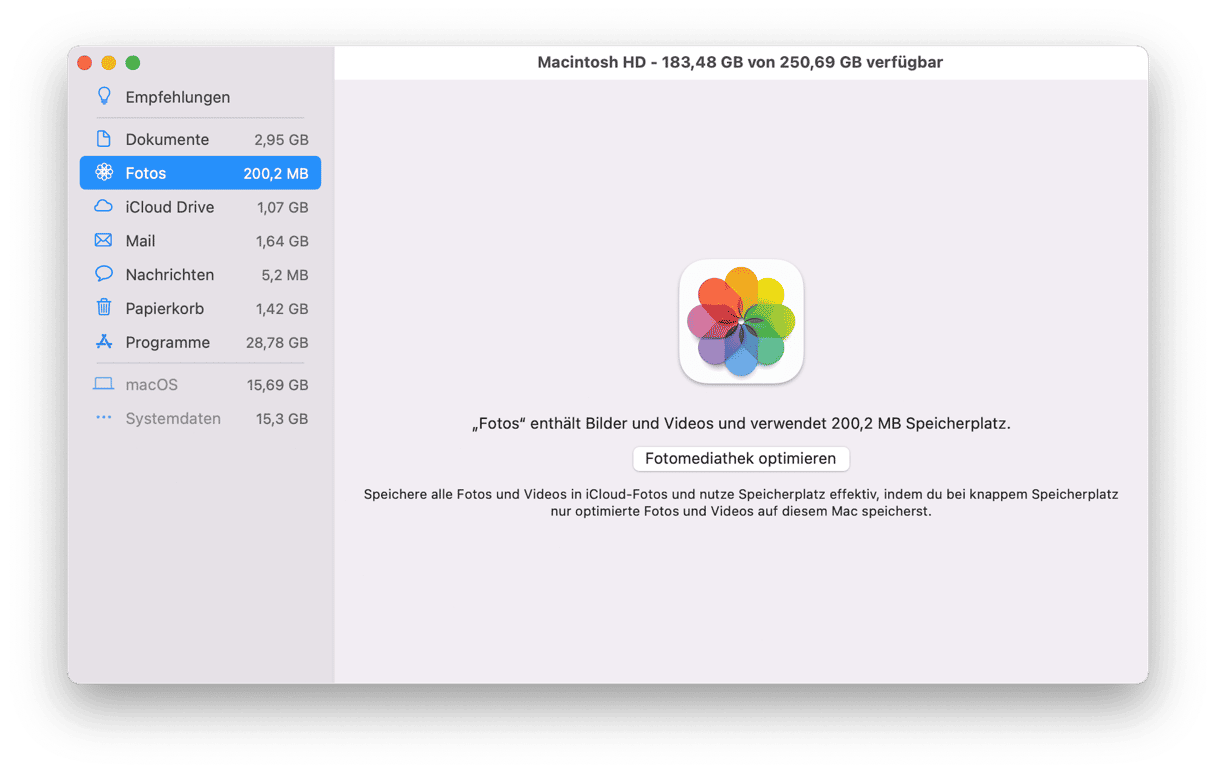Select the iCloud Drive category label

170,207
